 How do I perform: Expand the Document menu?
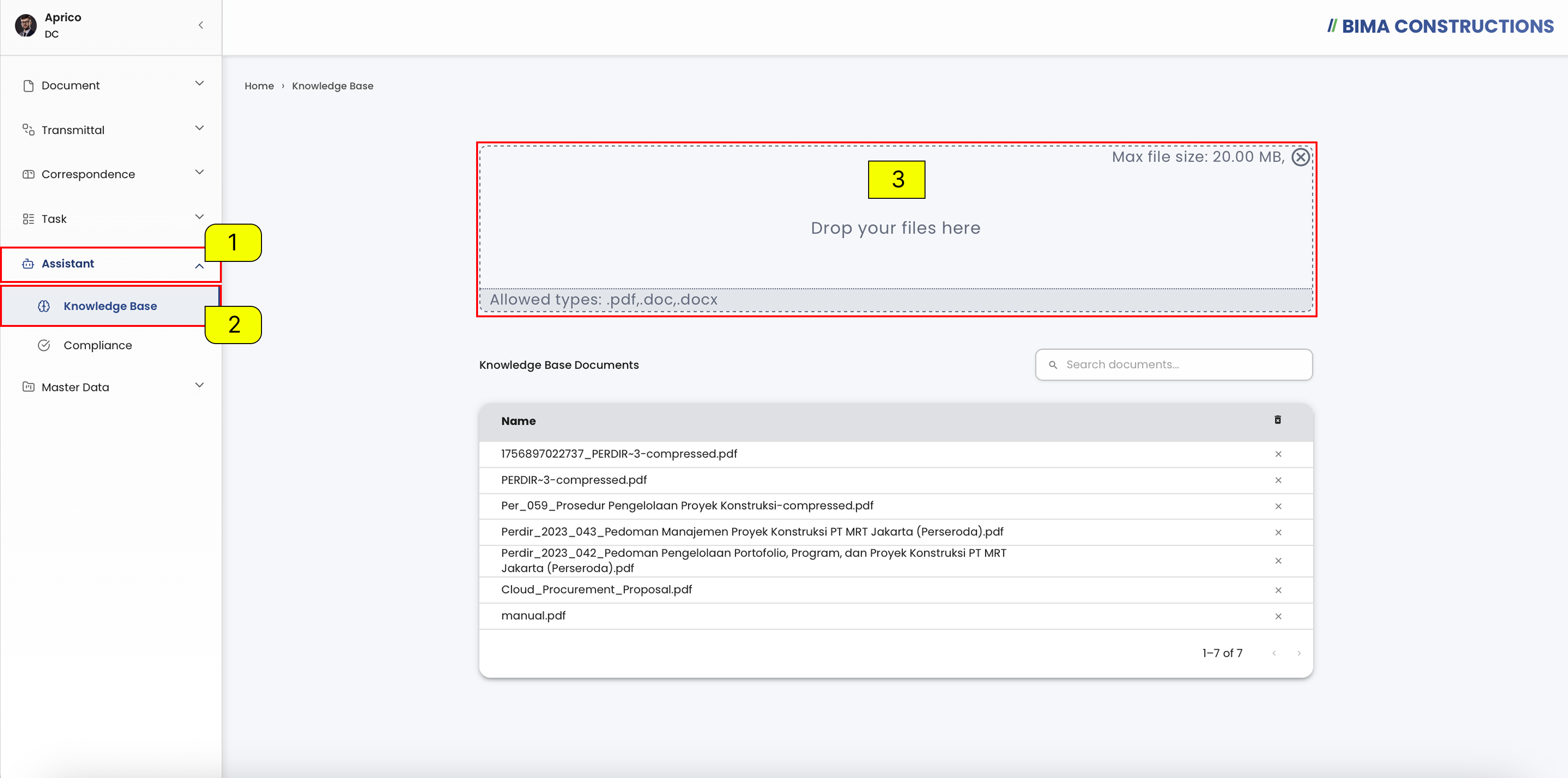[x=111, y=85]
